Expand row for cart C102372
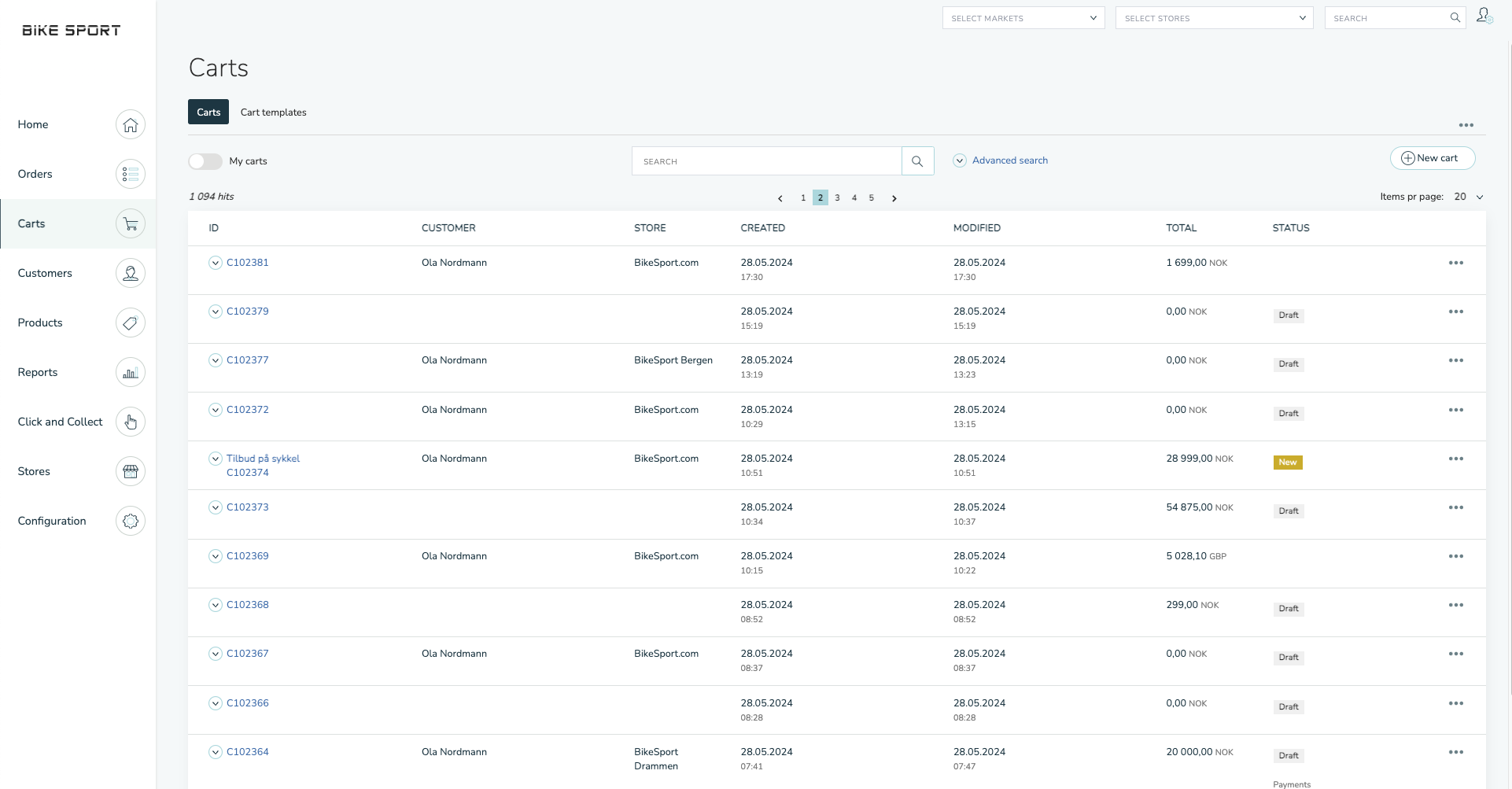The image size is (1512, 789). tap(215, 410)
